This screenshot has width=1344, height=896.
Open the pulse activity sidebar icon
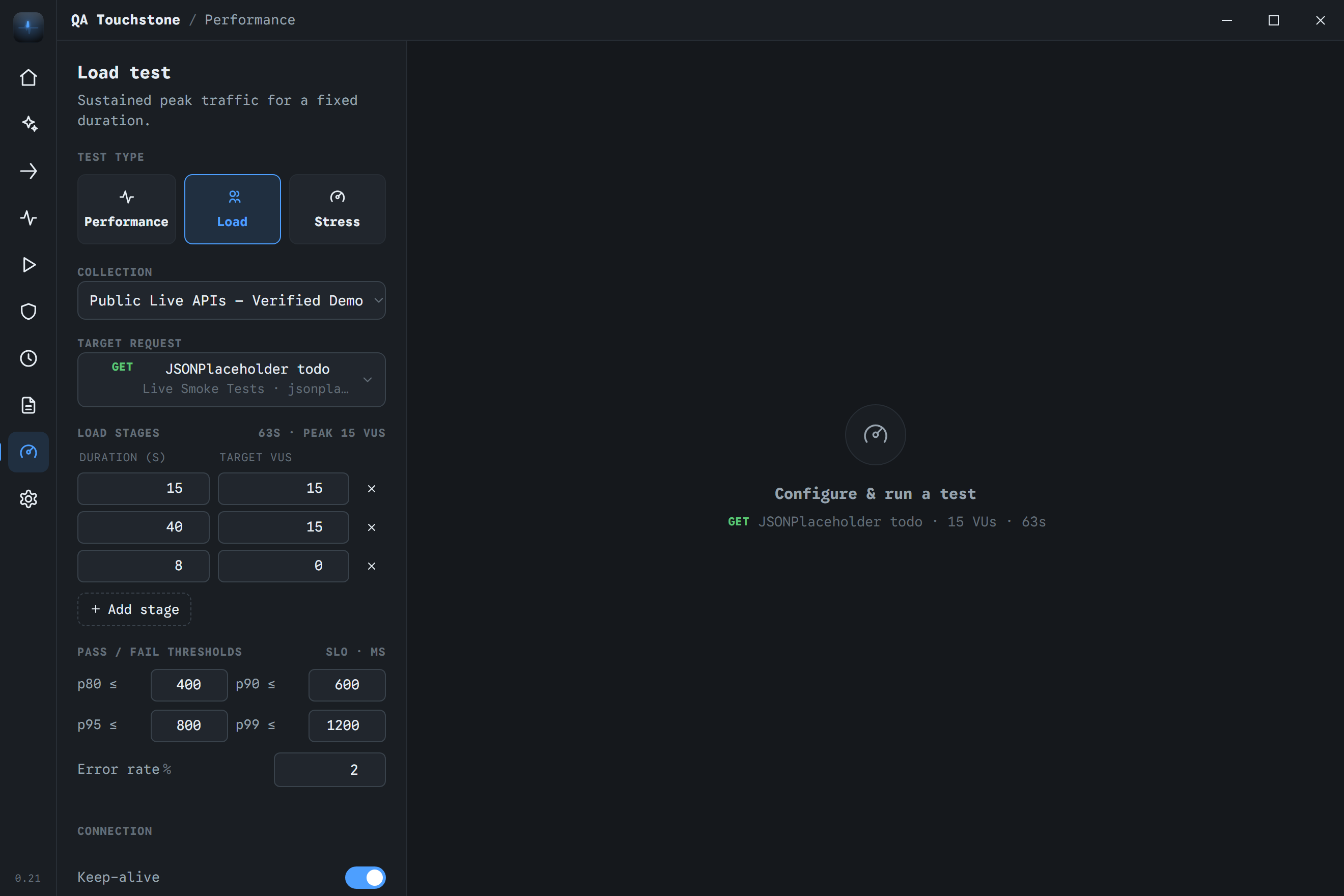tap(28, 218)
